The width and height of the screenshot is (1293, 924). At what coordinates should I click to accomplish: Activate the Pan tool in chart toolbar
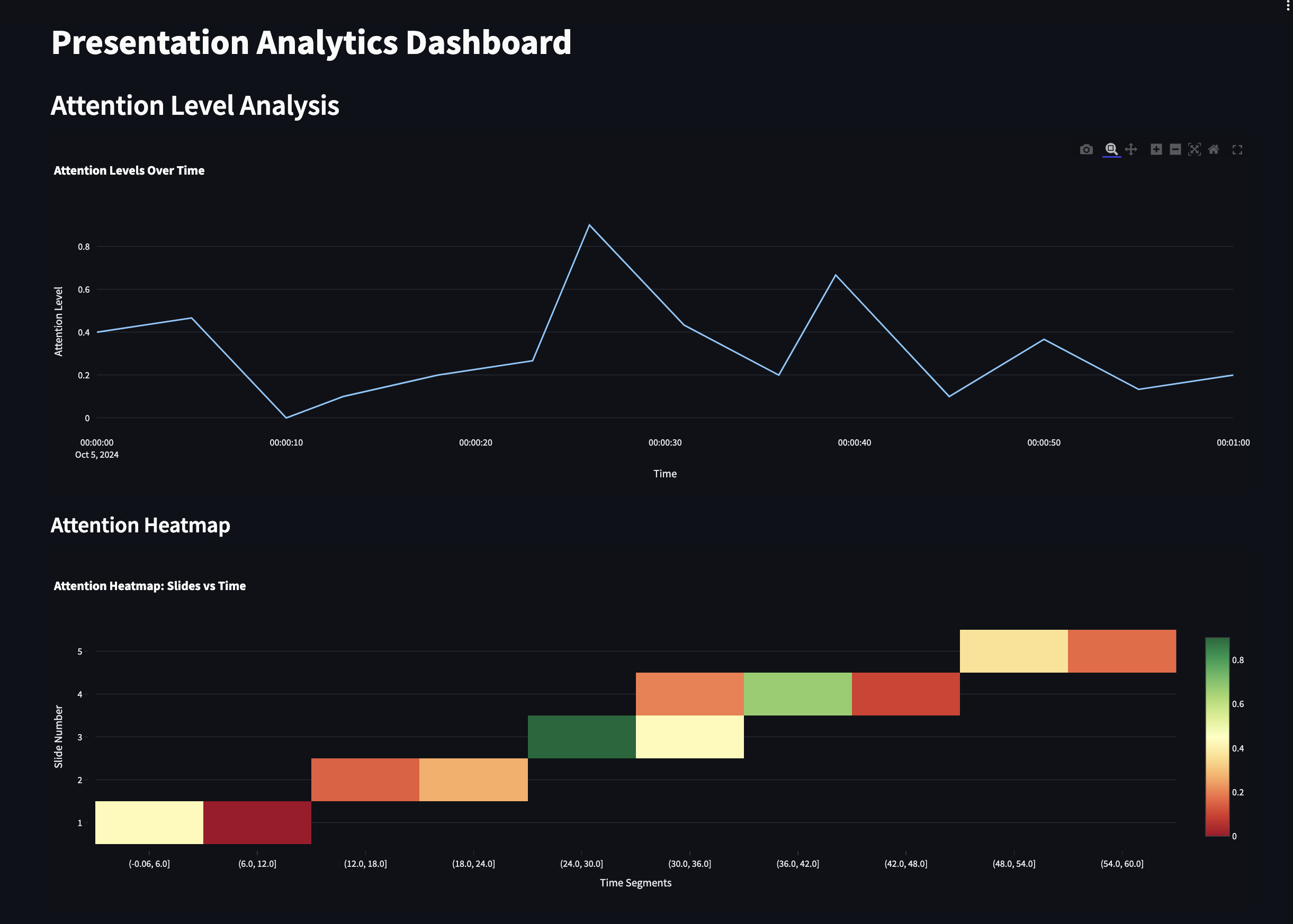(x=1131, y=149)
